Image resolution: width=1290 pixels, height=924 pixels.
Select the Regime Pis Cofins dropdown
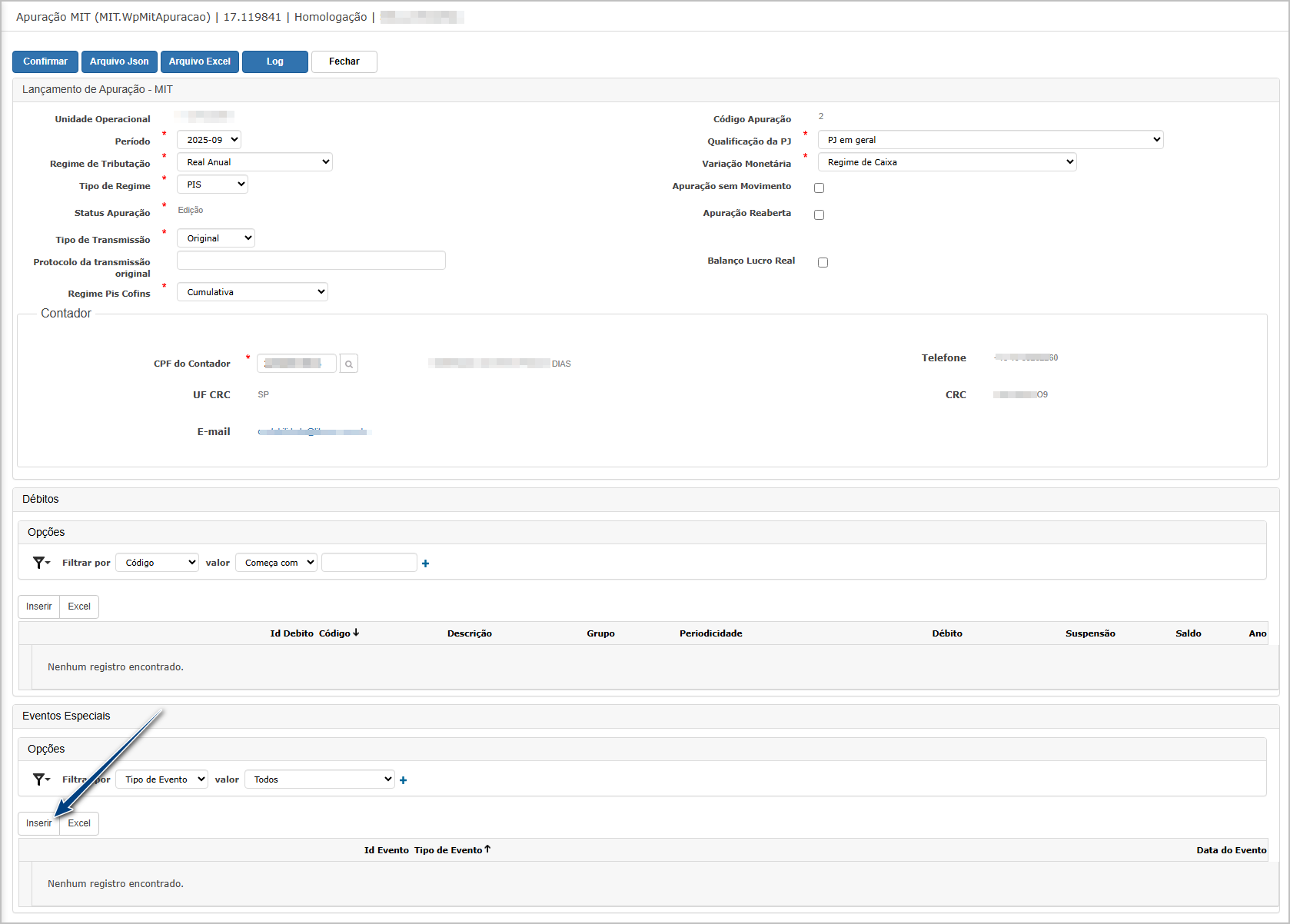tap(252, 292)
